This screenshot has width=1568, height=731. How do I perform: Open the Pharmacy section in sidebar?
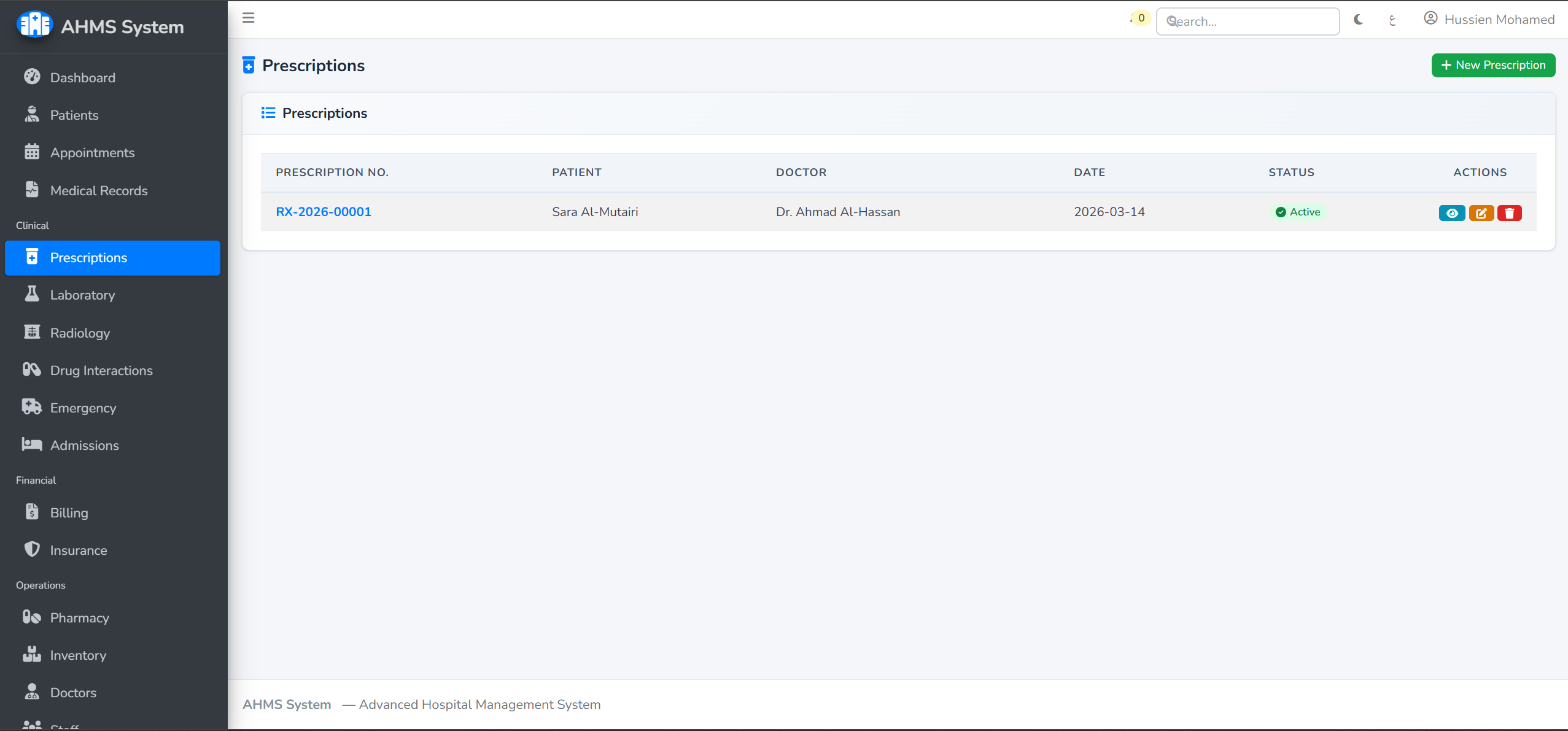tap(79, 617)
